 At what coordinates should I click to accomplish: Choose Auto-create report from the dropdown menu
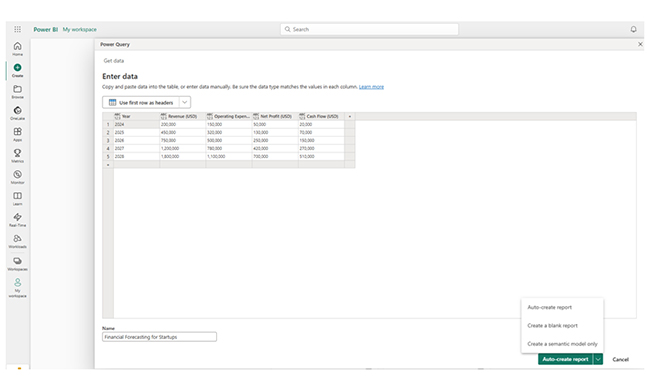[549, 307]
